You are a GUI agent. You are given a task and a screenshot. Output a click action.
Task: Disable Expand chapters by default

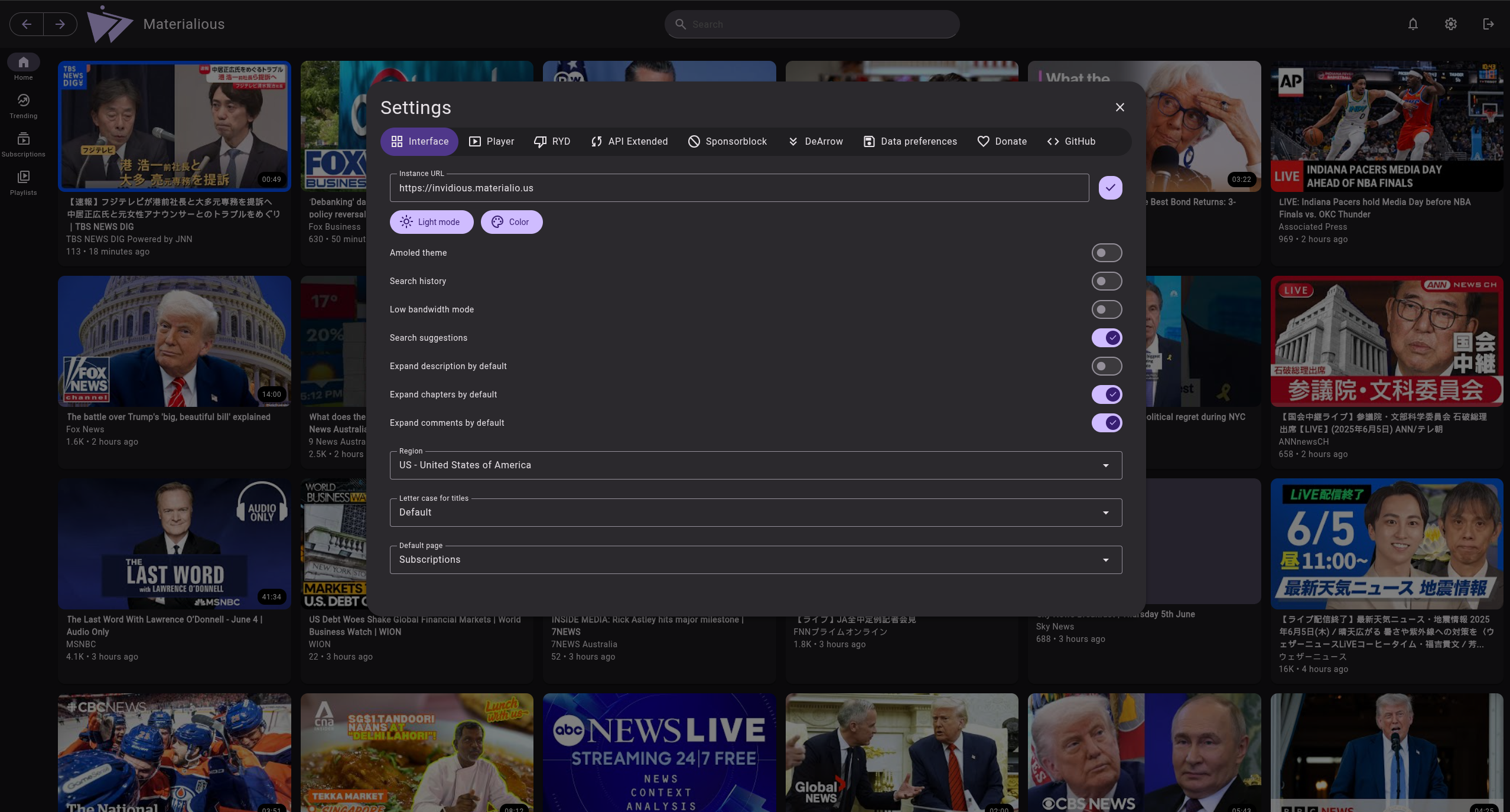coord(1107,394)
